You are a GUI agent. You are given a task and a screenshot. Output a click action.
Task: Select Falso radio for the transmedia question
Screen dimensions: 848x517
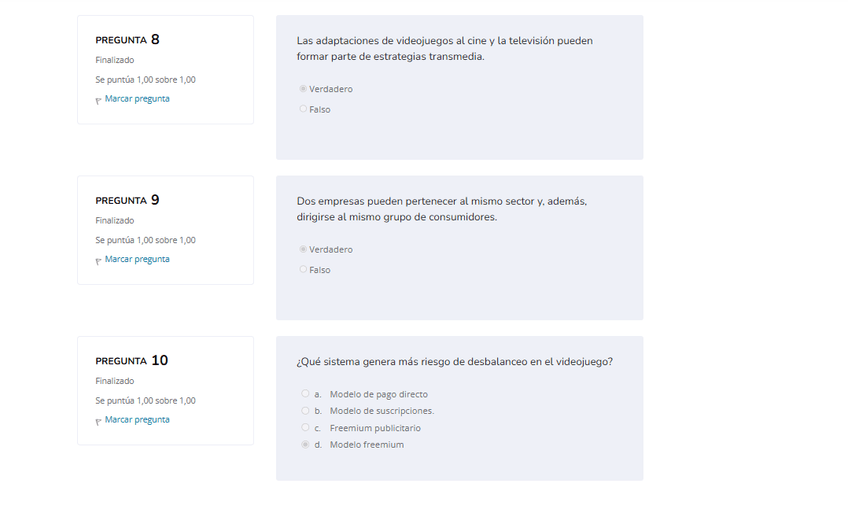click(x=303, y=109)
